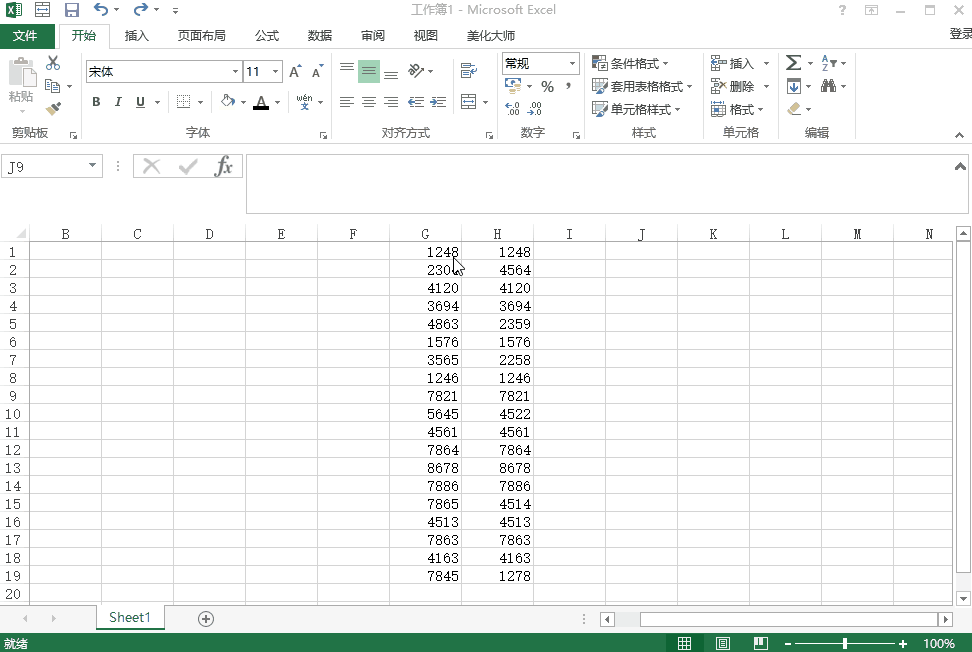Toggle align text right
Viewport: 972px width, 652px height.
[x=391, y=102]
